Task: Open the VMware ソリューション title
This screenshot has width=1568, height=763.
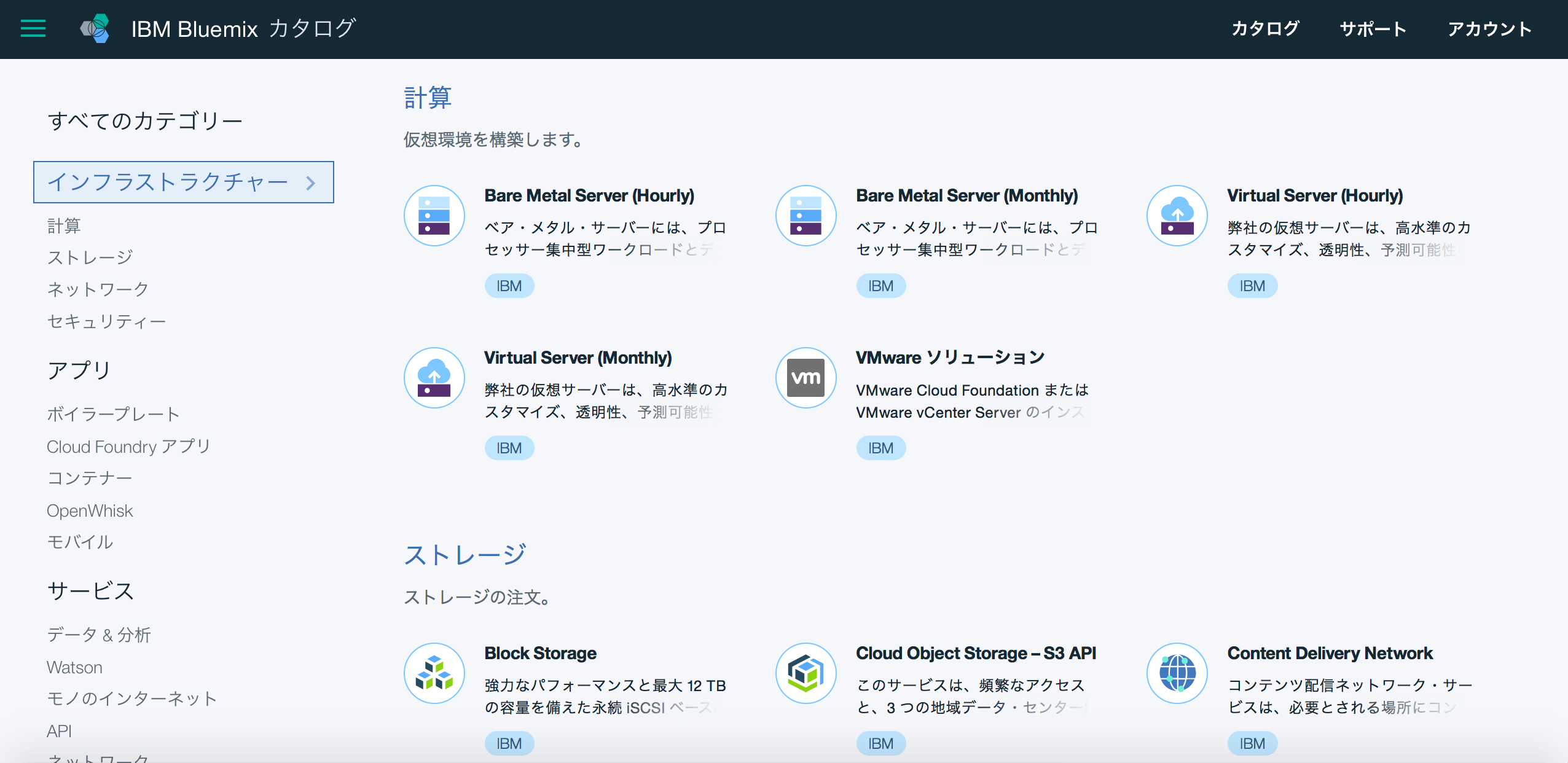Action: click(x=950, y=358)
